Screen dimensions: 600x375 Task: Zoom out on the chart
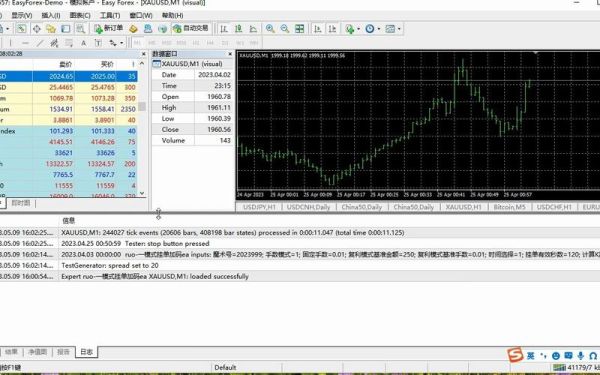pyautogui.click(x=285, y=29)
